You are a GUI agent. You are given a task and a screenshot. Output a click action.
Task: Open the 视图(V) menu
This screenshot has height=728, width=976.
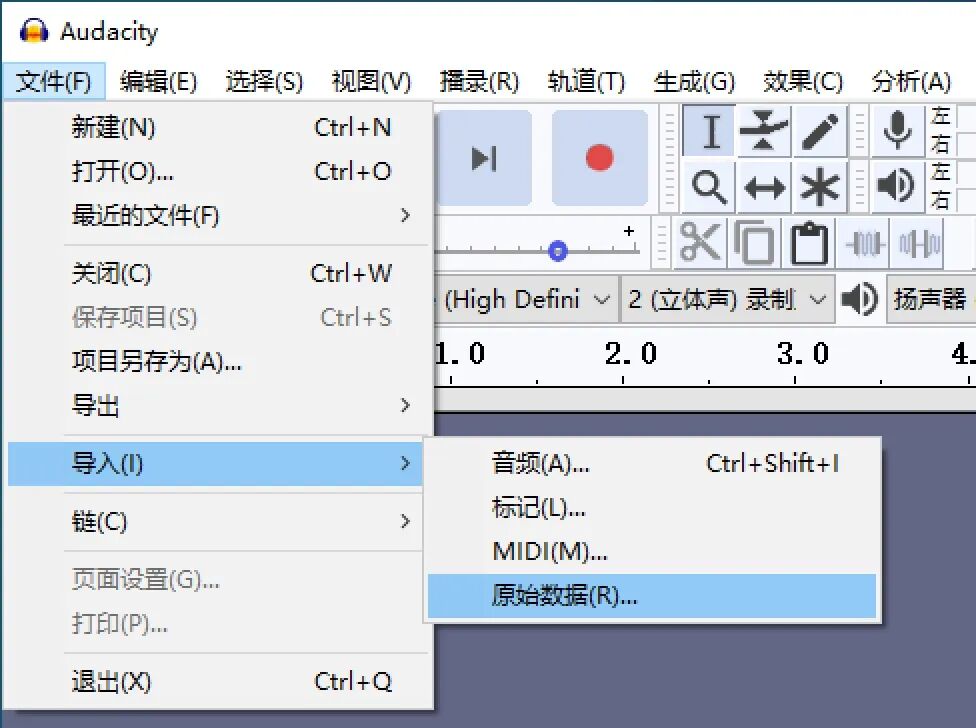tap(371, 82)
